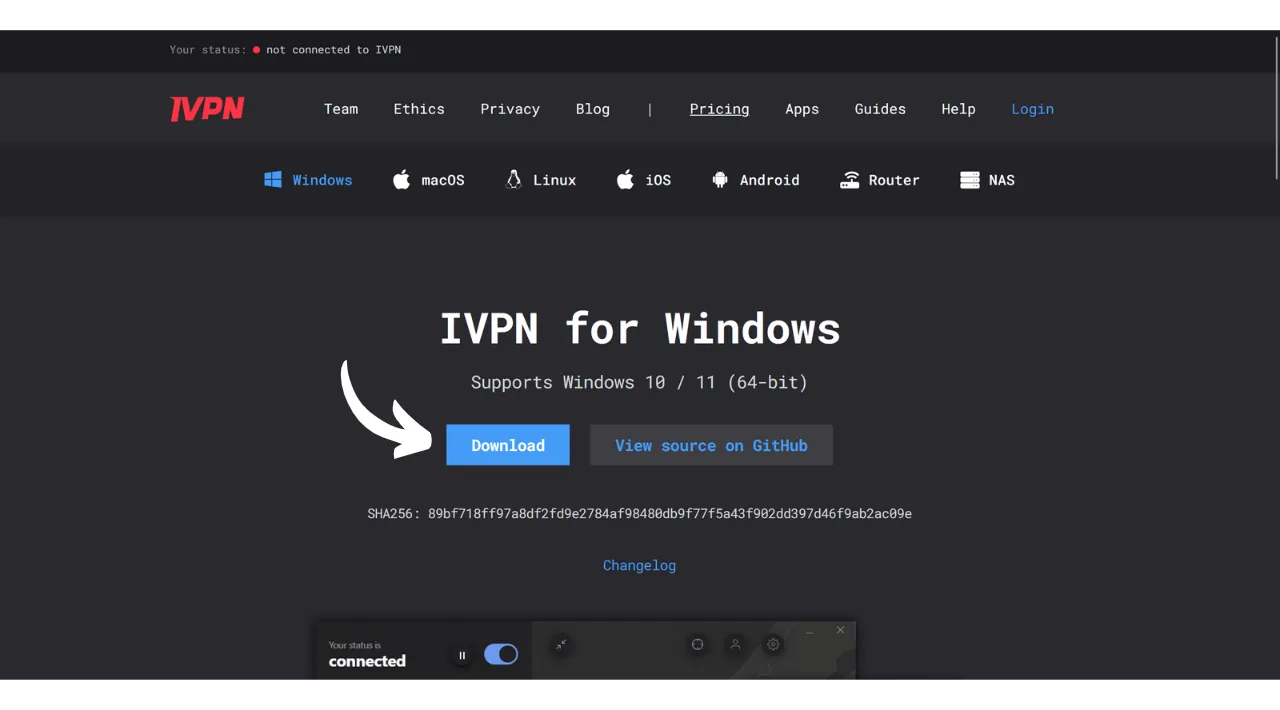Click the minimize-view arrows icon in preview
The image size is (1280, 710).
tap(562, 645)
